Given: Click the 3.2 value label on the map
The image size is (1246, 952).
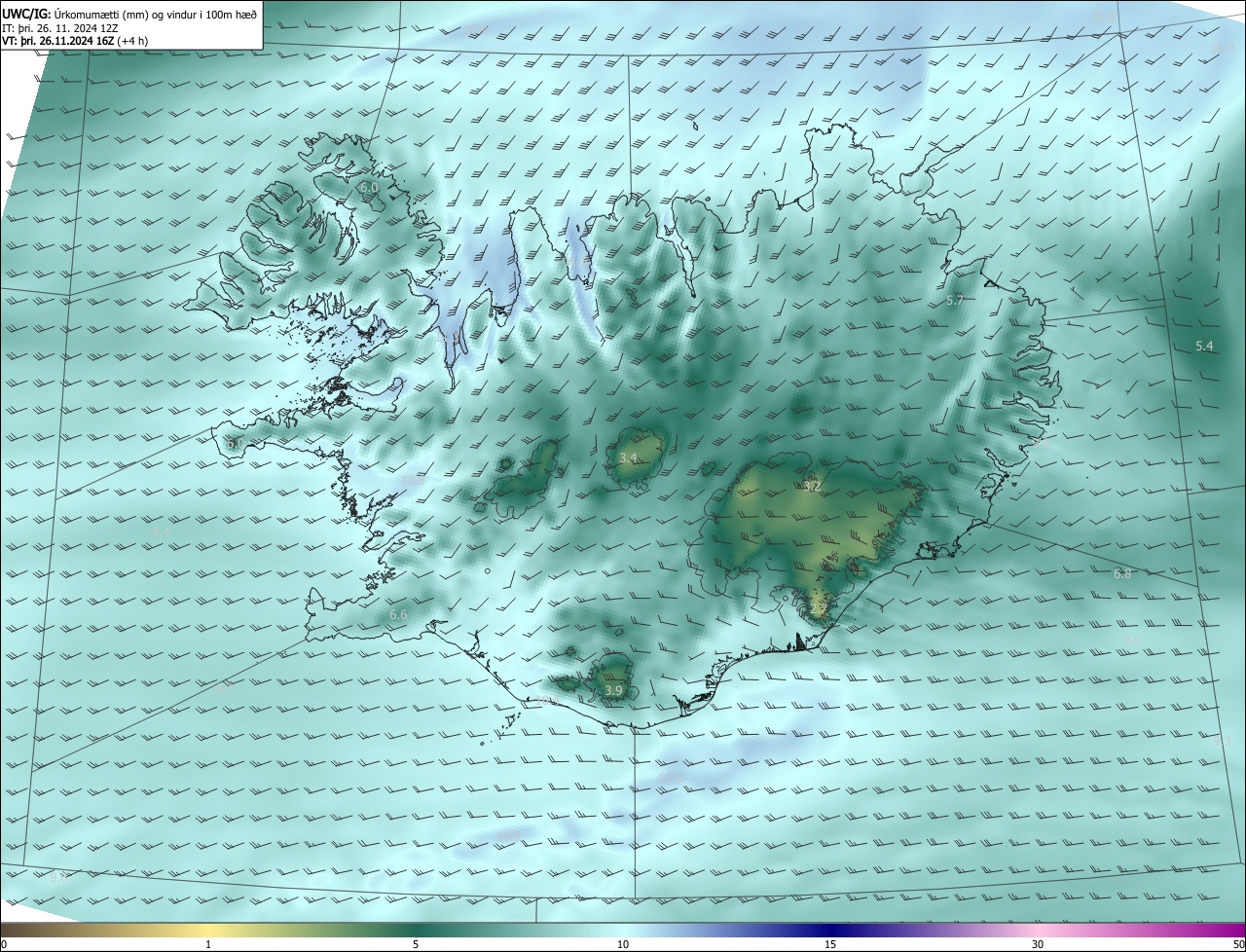Looking at the screenshot, I should point(812,486).
